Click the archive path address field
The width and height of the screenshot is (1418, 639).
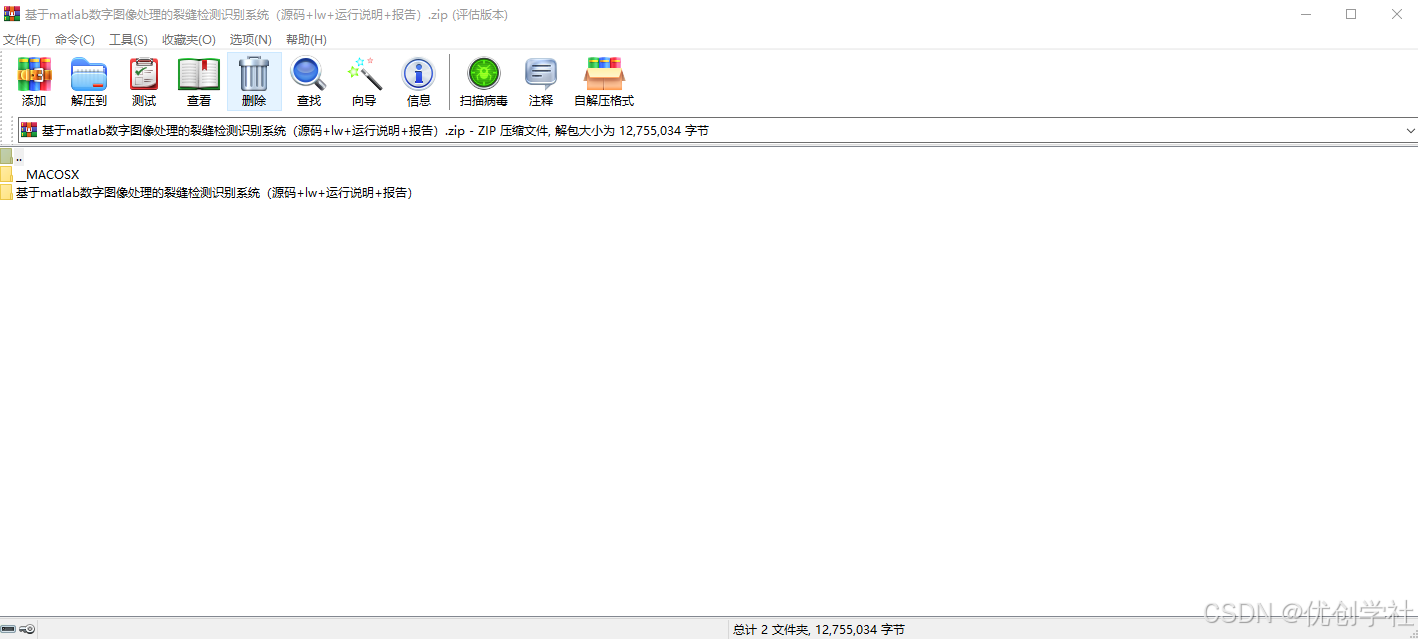pyautogui.click(x=718, y=131)
